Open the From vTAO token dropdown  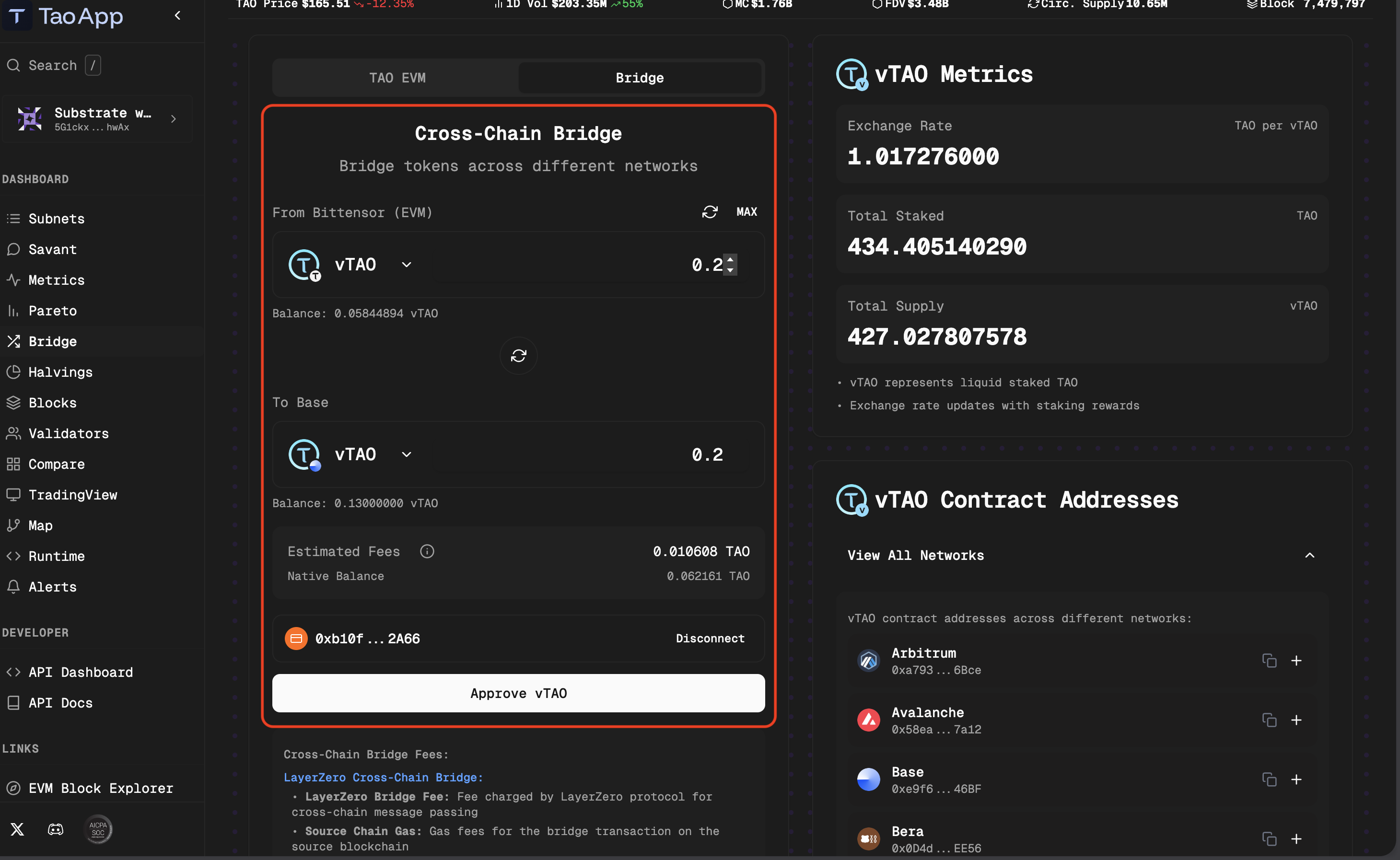tap(406, 265)
